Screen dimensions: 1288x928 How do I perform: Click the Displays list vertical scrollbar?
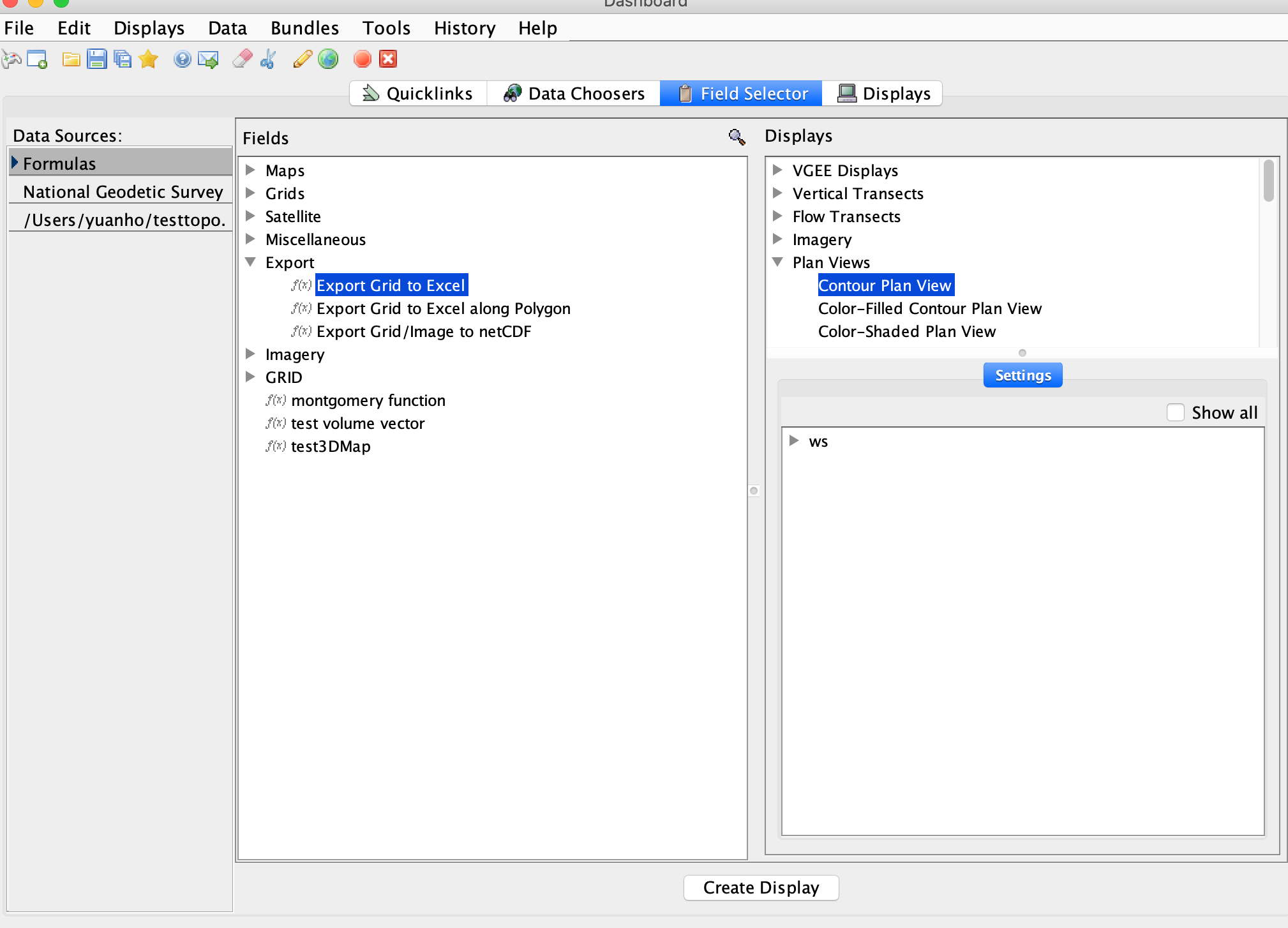(1268, 182)
